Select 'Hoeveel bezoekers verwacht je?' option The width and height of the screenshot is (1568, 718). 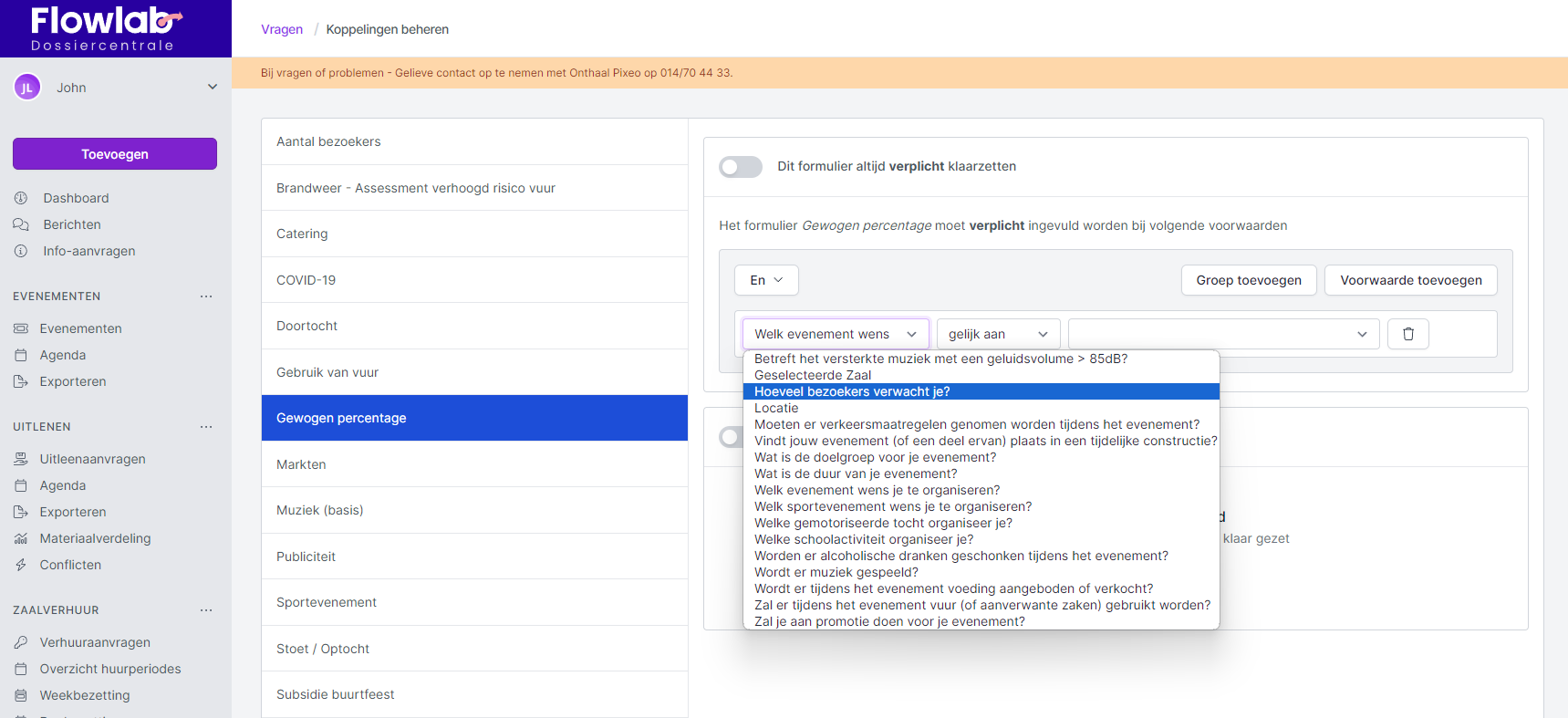pyautogui.click(x=852, y=391)
